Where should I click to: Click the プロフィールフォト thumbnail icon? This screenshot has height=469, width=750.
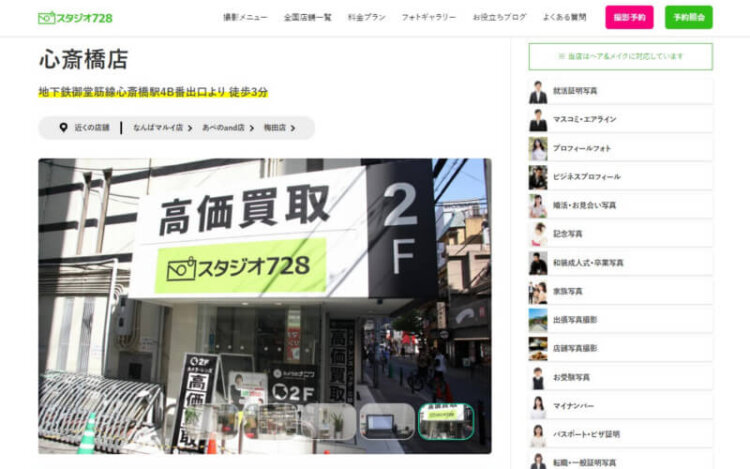(538, 149)
